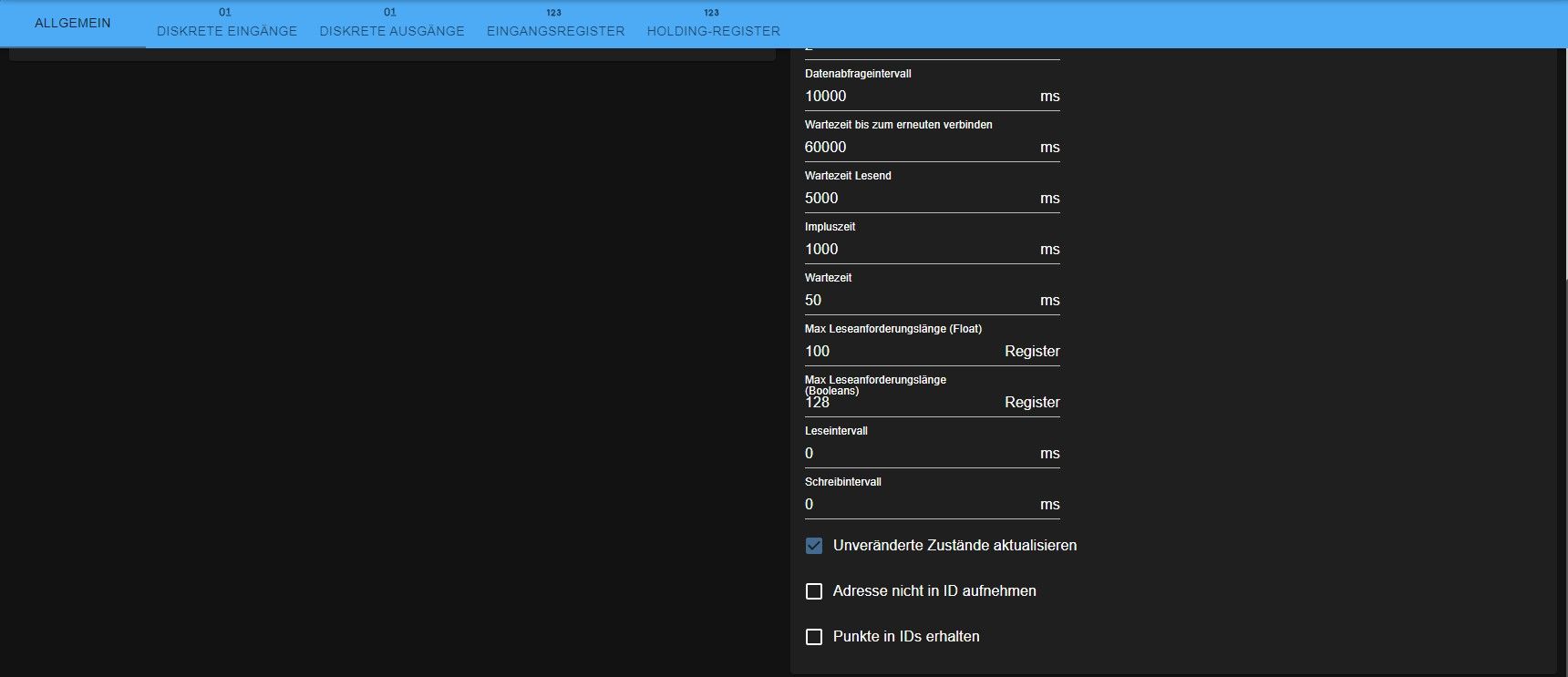Click the Datenabfrageintervall label
1568x677 pixels.
858,74
